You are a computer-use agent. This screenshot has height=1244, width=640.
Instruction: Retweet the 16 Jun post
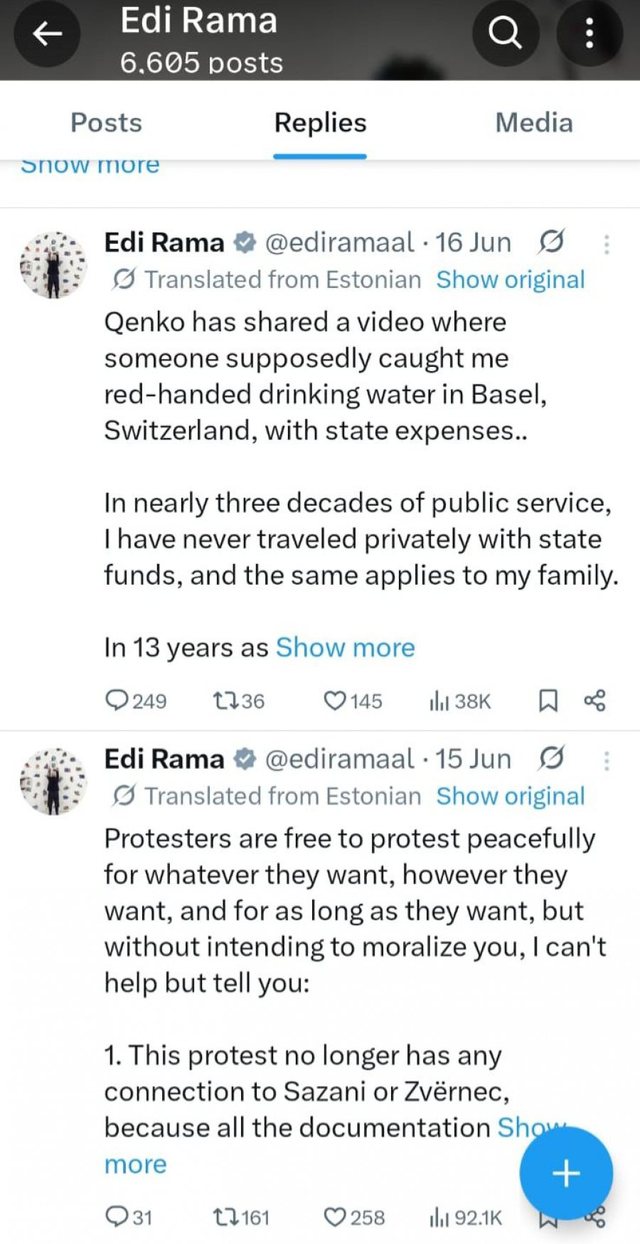pos(239,701)
